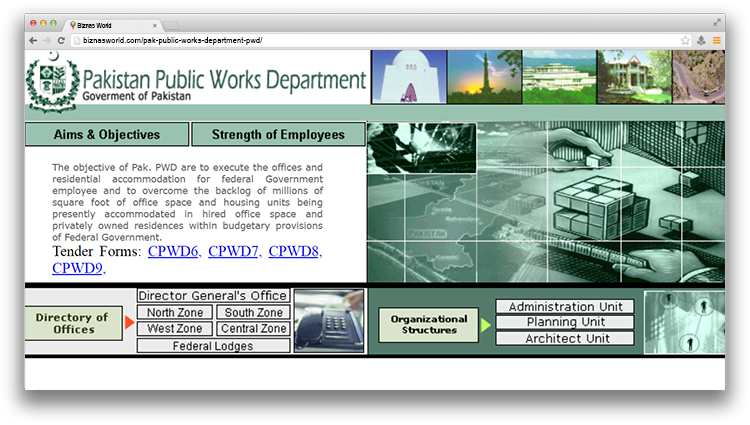
Task: Reload the page with refresh icon
Action: pos(61,41)
